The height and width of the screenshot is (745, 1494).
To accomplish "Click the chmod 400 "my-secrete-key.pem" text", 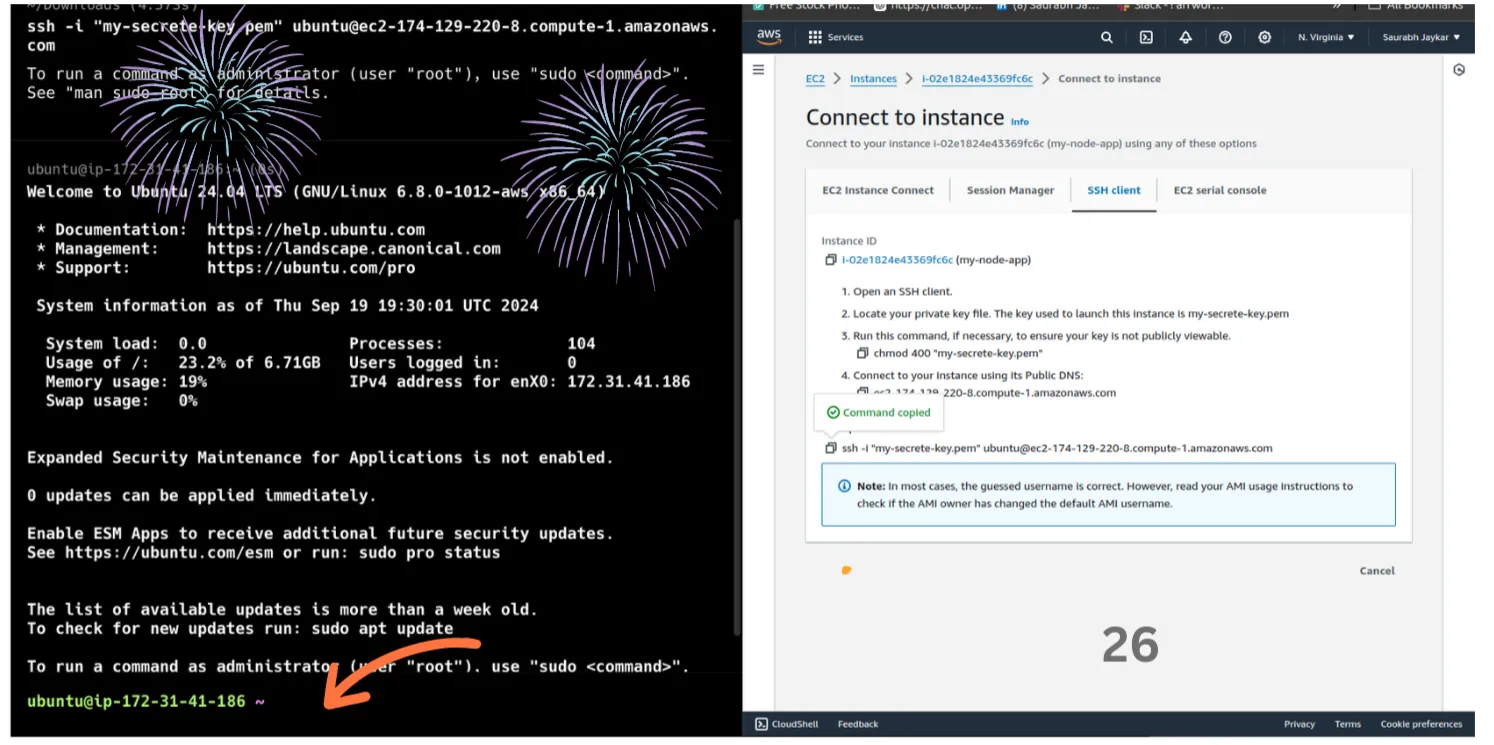I will (958, 353).
